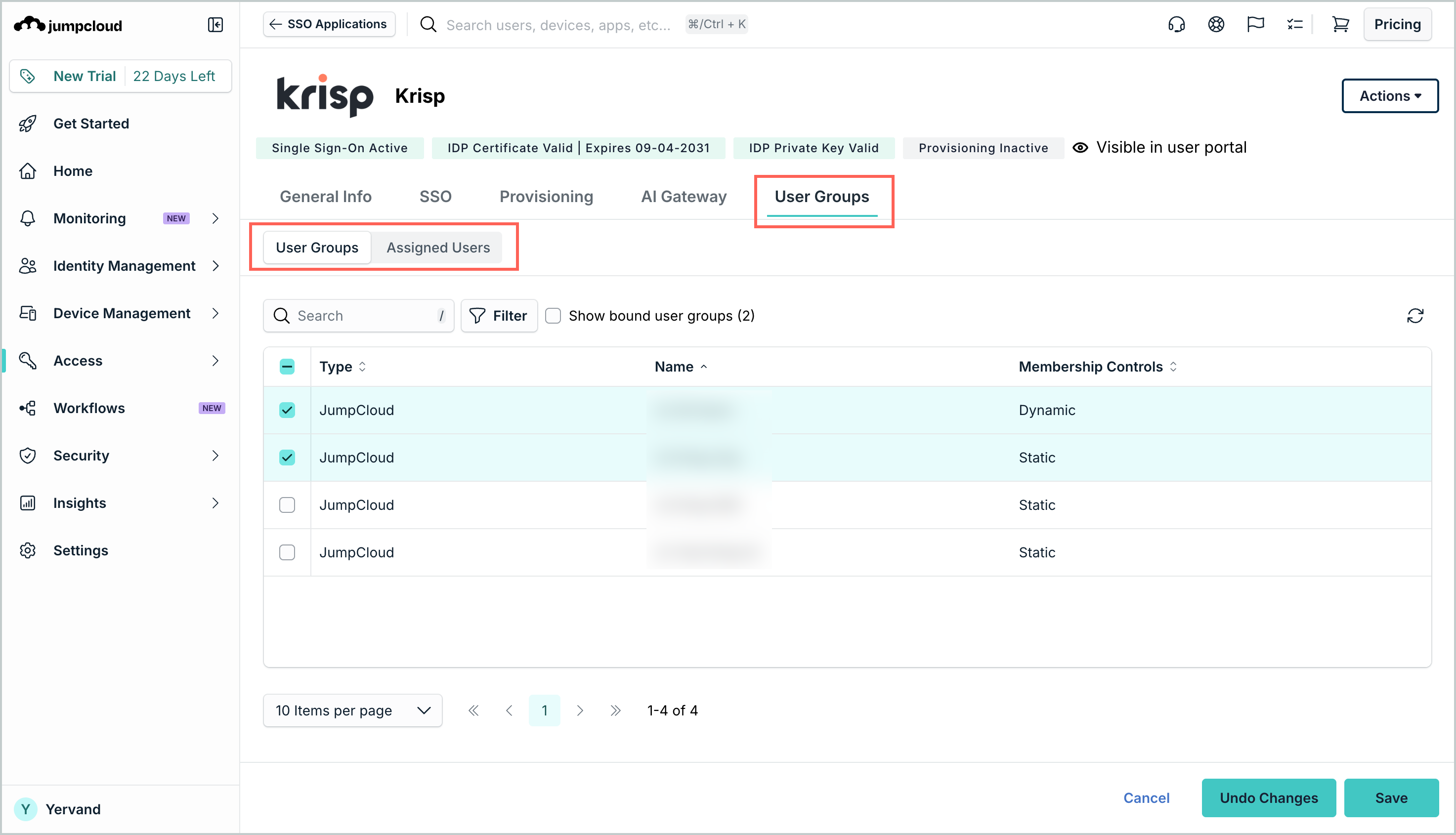Viewport: 1456px width, 835px height.
Task: Open the headset support icon
Action: tap(1176, 25)
